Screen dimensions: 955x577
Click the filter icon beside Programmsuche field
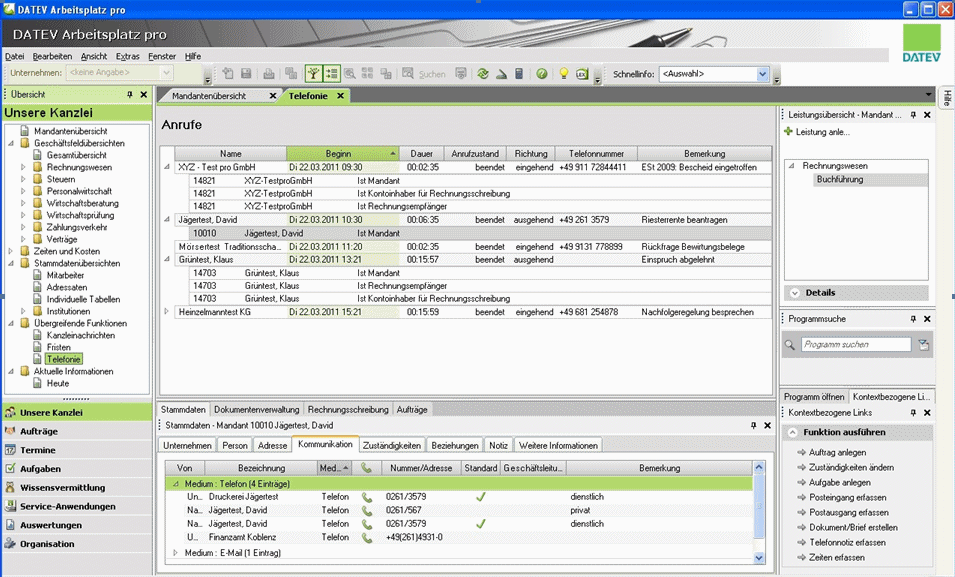pyautogui.click(x=924, y=344)
